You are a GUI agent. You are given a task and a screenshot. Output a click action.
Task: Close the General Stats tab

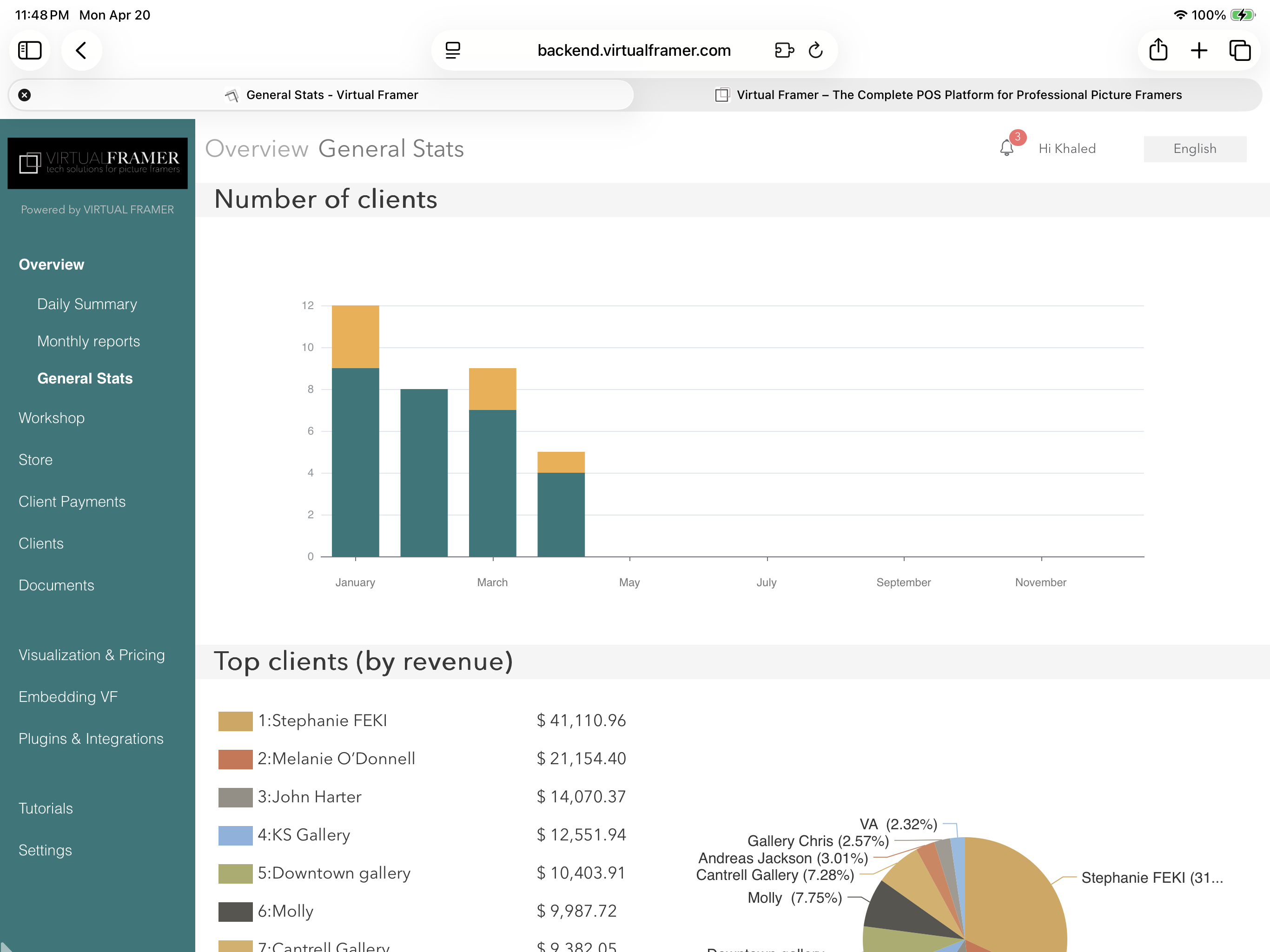coord(24,95)
